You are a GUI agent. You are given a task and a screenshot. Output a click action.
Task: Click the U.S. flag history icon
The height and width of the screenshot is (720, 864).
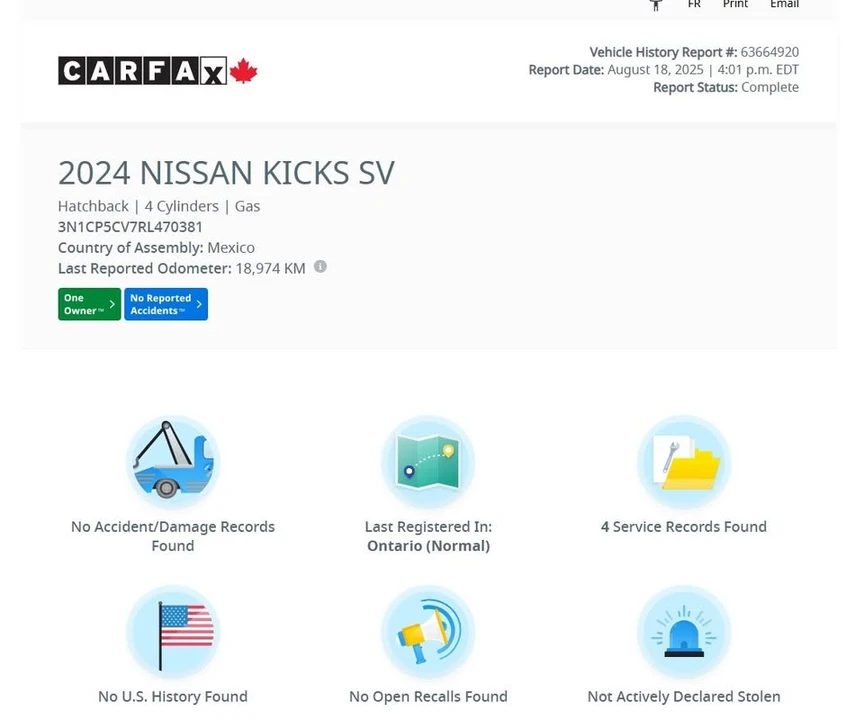[x=173, y=632]
